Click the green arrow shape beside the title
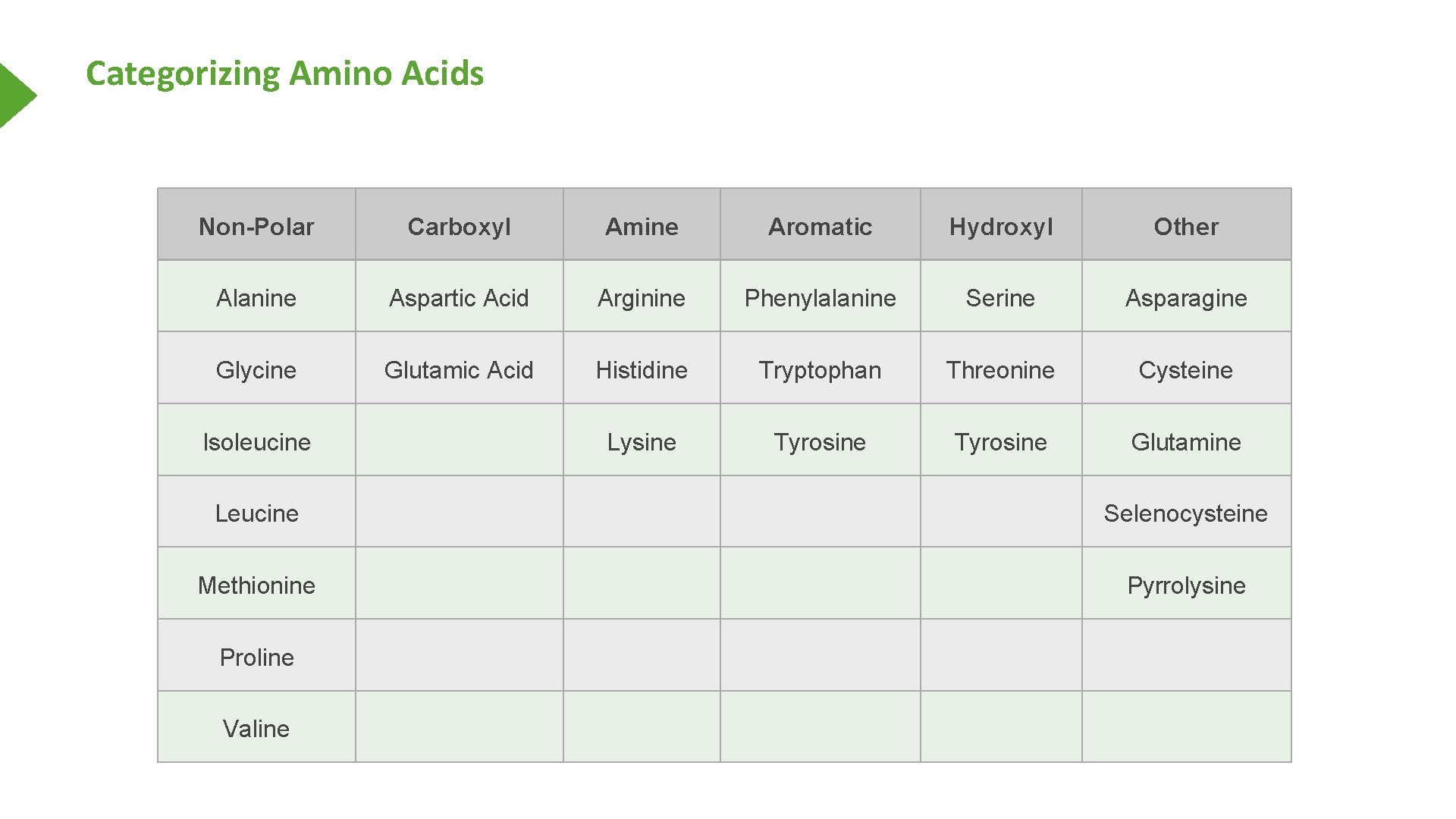 tap(15, 96)
